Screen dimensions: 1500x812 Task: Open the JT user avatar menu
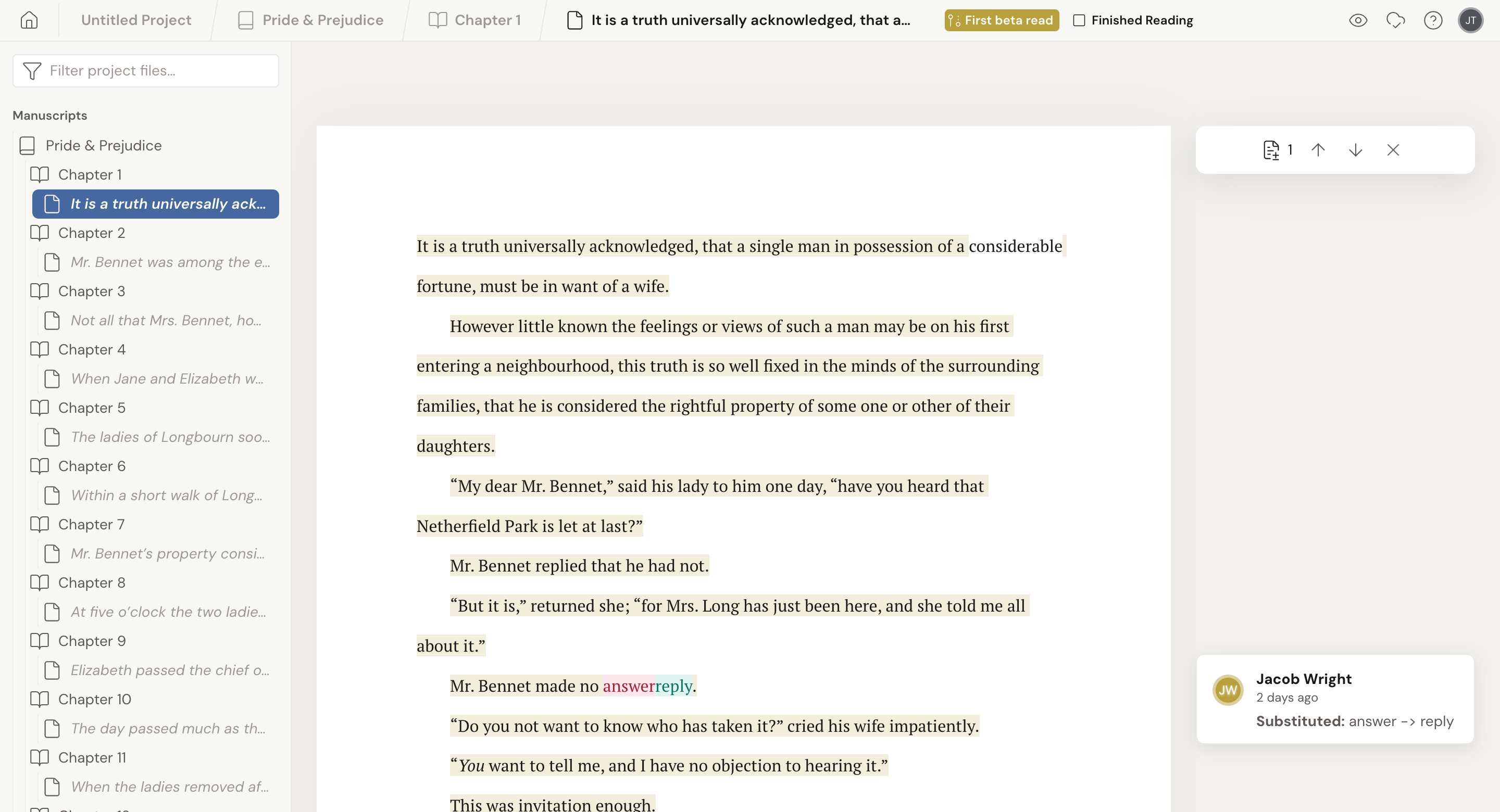click(x=1470, y=20)
